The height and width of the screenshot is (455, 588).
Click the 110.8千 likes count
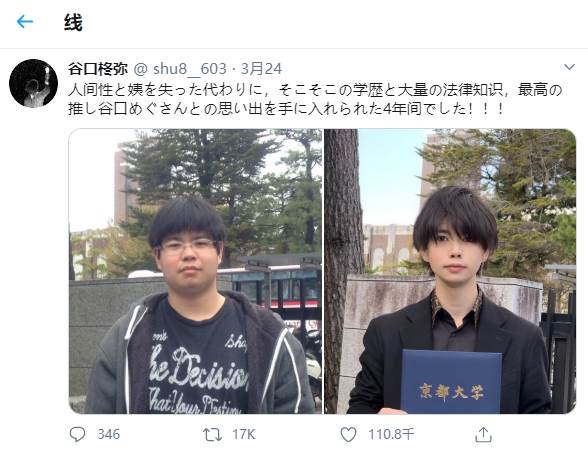click(x=391, y=434)
